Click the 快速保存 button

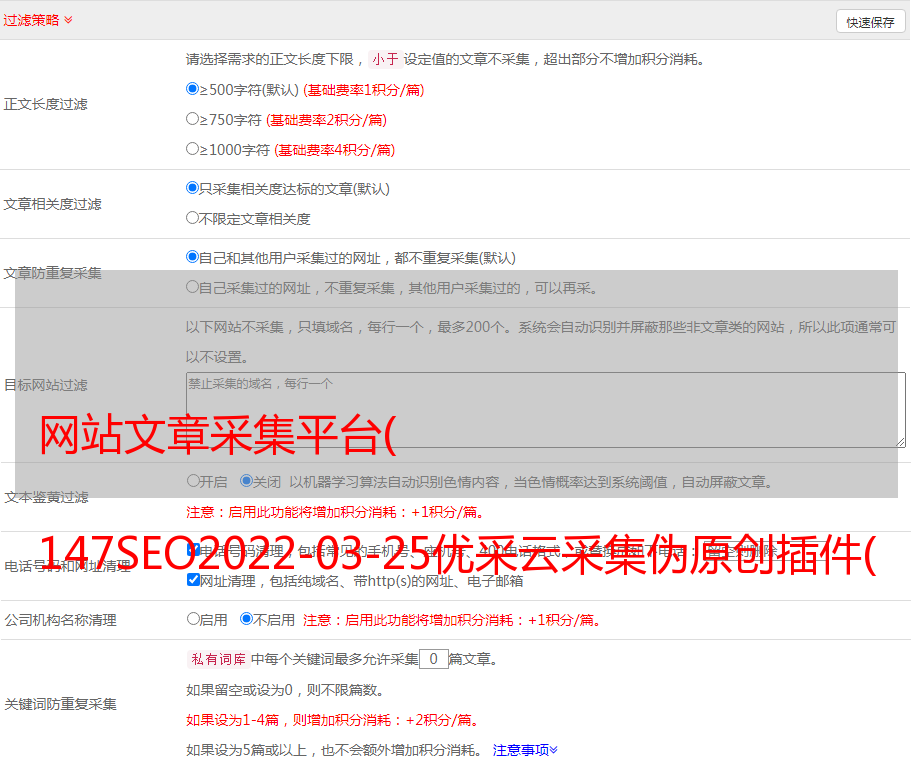pyautogui.click(x=869, y=22)
